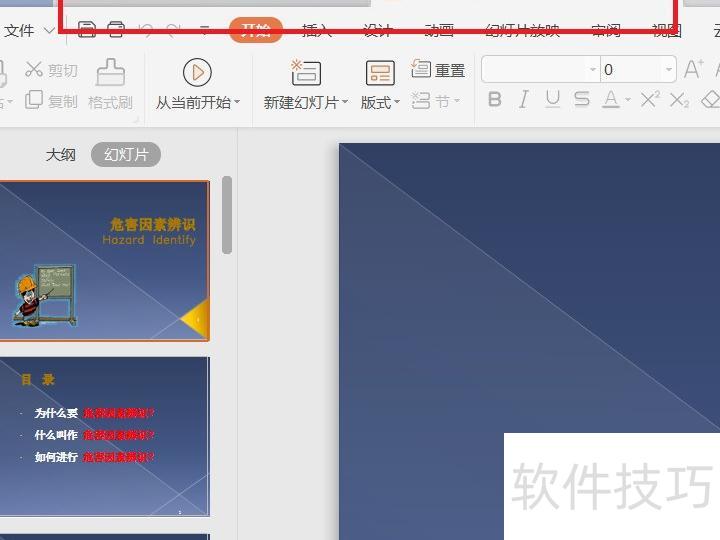720x540 pixels.
Task: Switch to the 插入 ribbon tab
Action: click(317, 30)
